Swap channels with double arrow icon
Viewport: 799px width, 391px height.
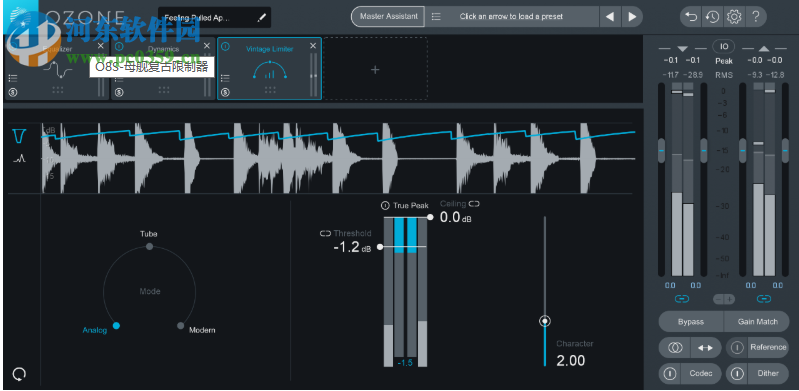(706, 348)
